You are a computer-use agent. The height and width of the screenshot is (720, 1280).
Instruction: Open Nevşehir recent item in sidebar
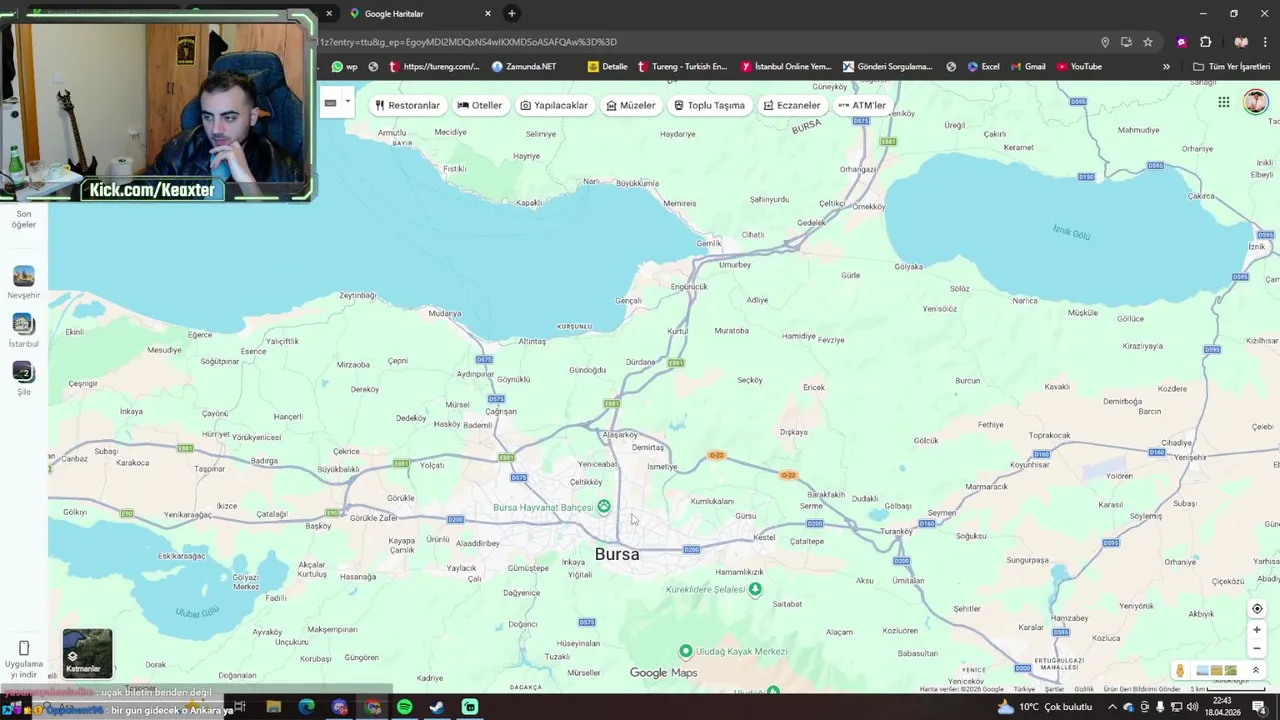24,282
